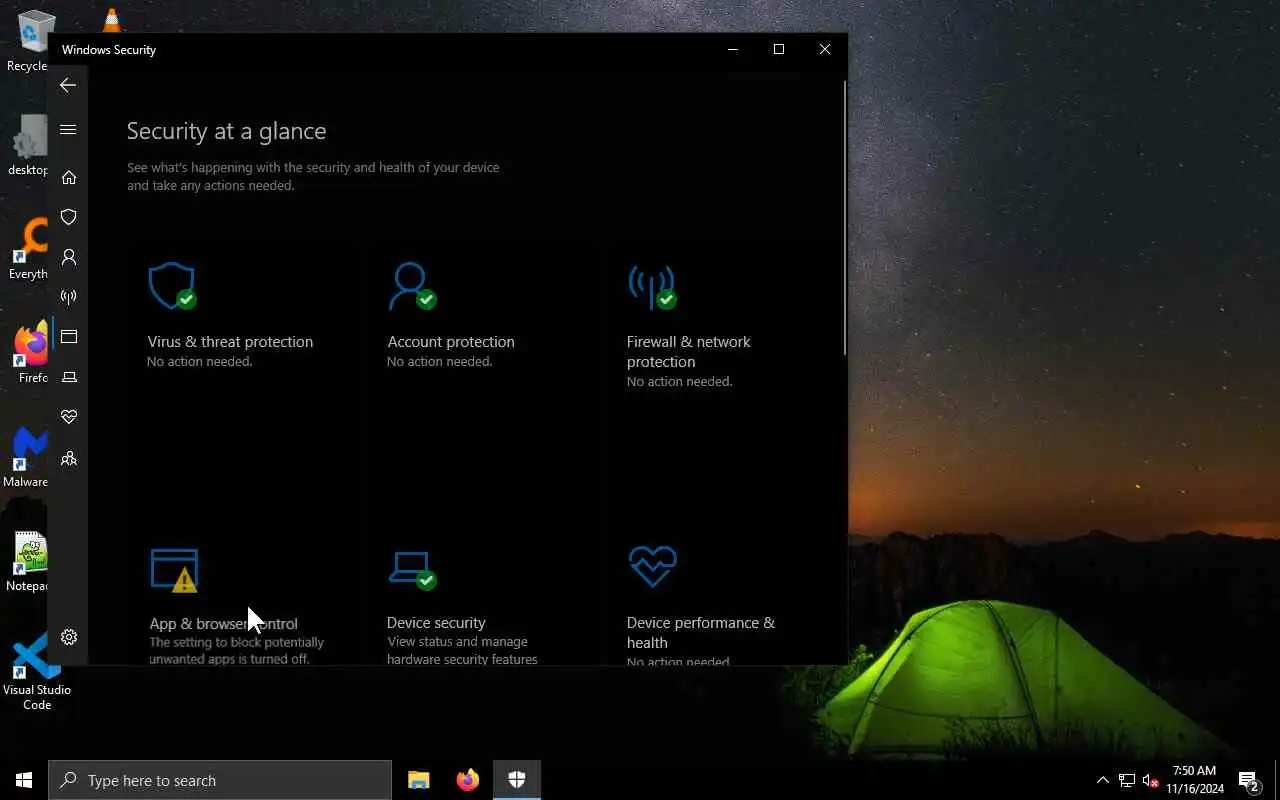The image size is (1280, 800).
Task: Open the notification center icon
Action: [1249, 781]
